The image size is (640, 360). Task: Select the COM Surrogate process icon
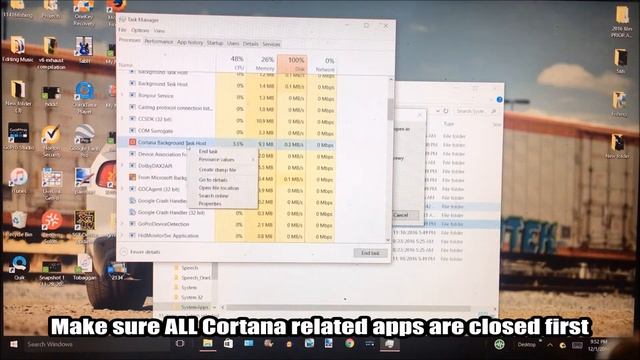pos(132,130)
